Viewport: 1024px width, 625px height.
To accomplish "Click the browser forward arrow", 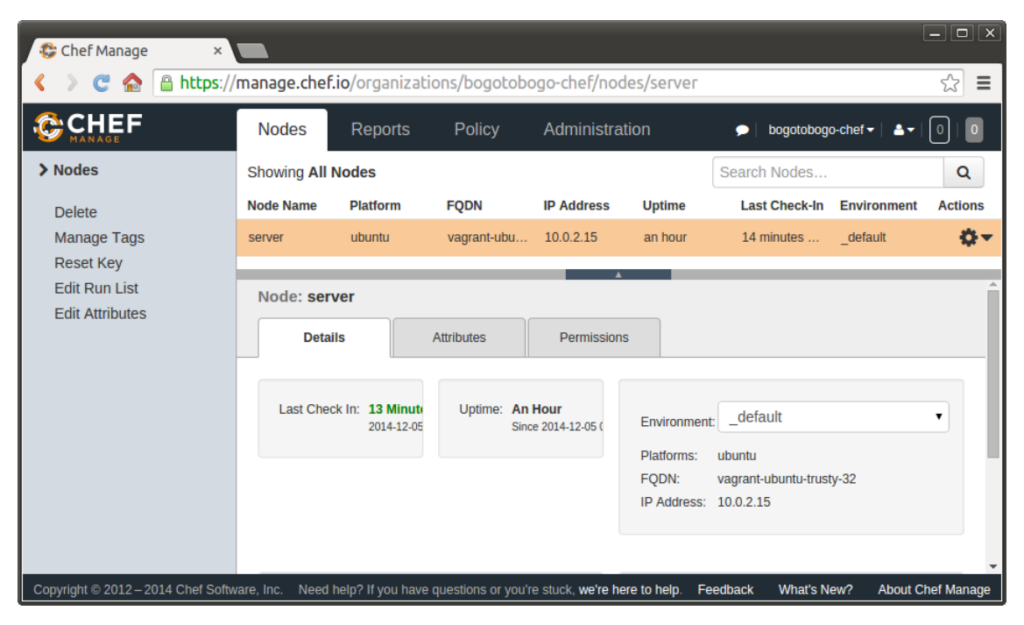I will 71,83.
